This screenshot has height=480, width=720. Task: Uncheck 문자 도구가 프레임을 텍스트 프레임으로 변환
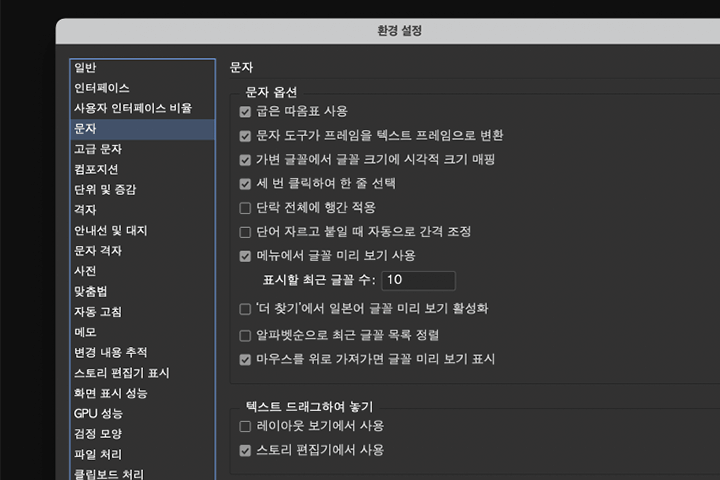click(x=245, y=136)
